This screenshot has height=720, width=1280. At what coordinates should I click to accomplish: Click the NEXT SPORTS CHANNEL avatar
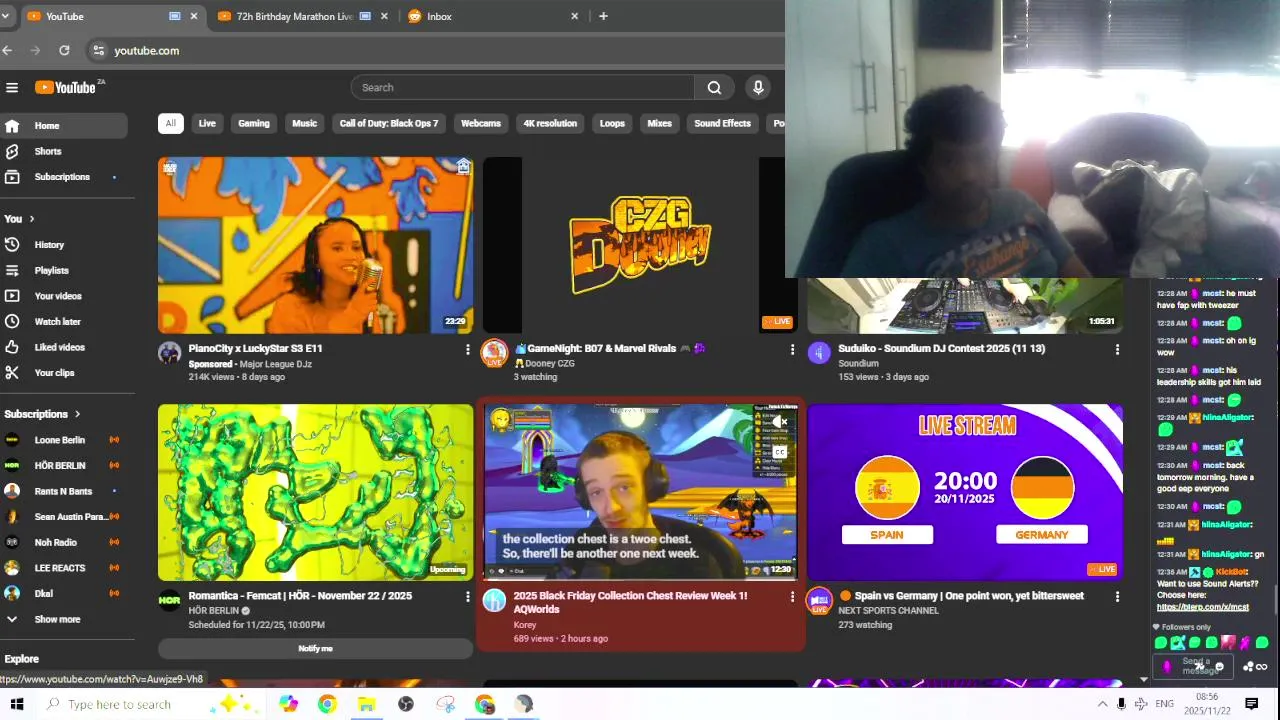coord(819,600)
